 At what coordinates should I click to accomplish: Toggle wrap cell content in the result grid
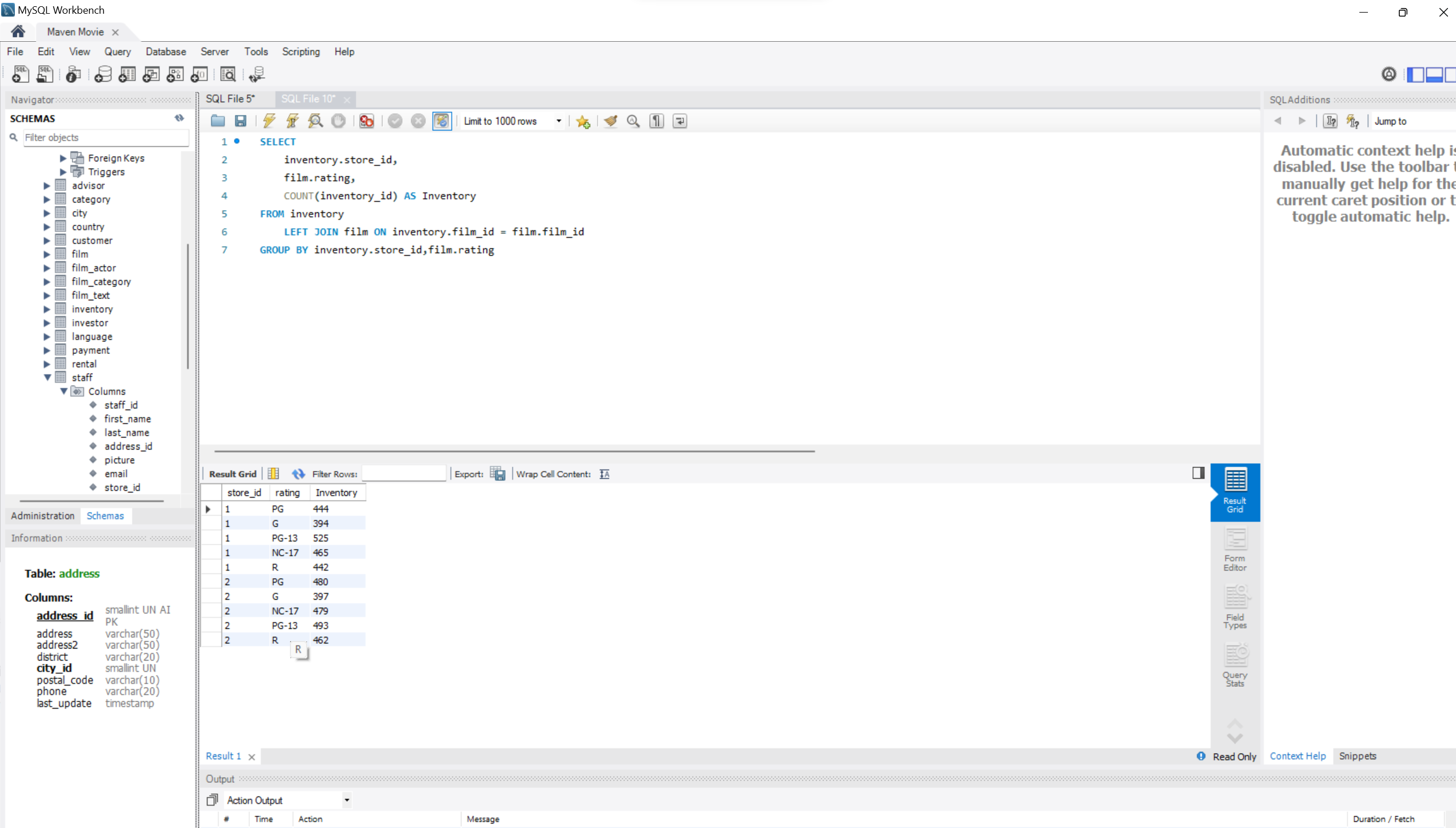point(604,473)
